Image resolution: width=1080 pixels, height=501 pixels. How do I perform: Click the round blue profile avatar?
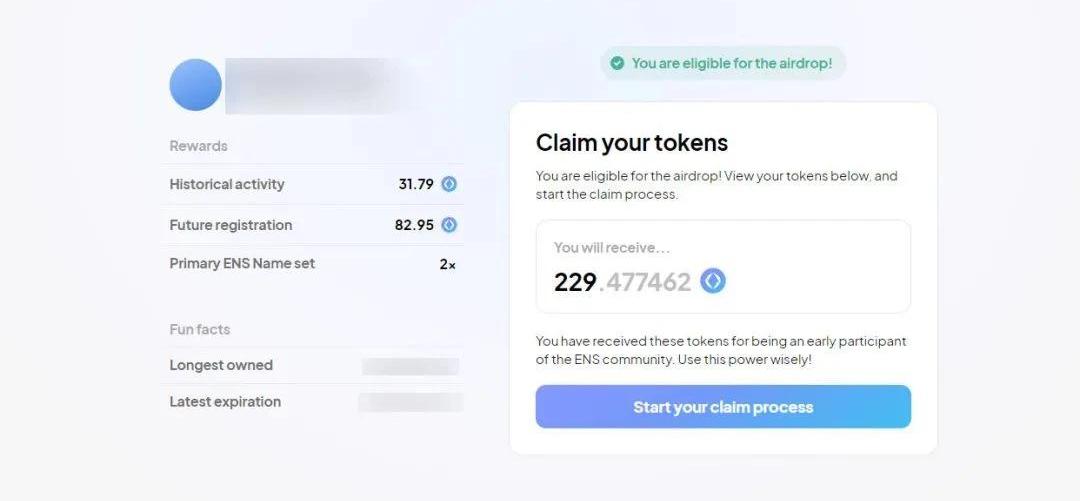196,85
